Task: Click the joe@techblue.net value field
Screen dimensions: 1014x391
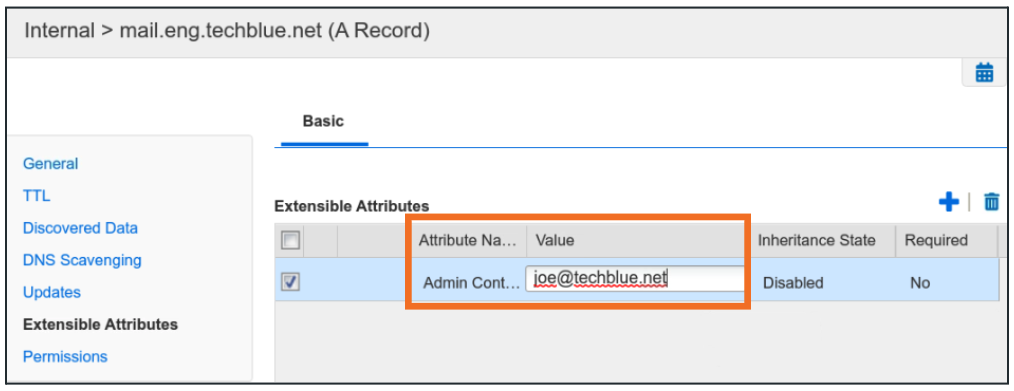Action: [x=635, y=279]
